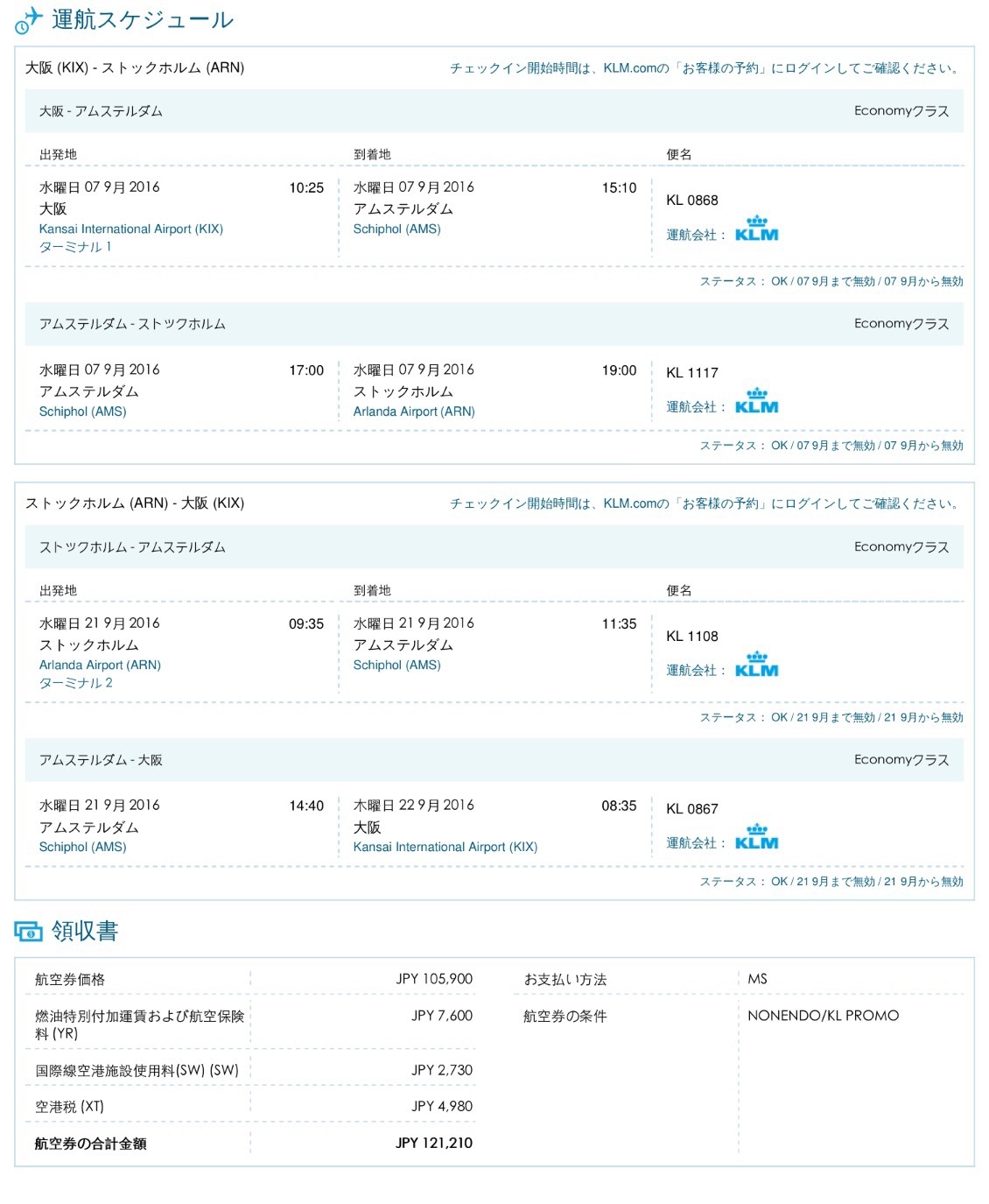This screenshot has height=1204, width=989.
Task: Click the ターミナル 1 terminal link
Action: (x=75, y=247)
